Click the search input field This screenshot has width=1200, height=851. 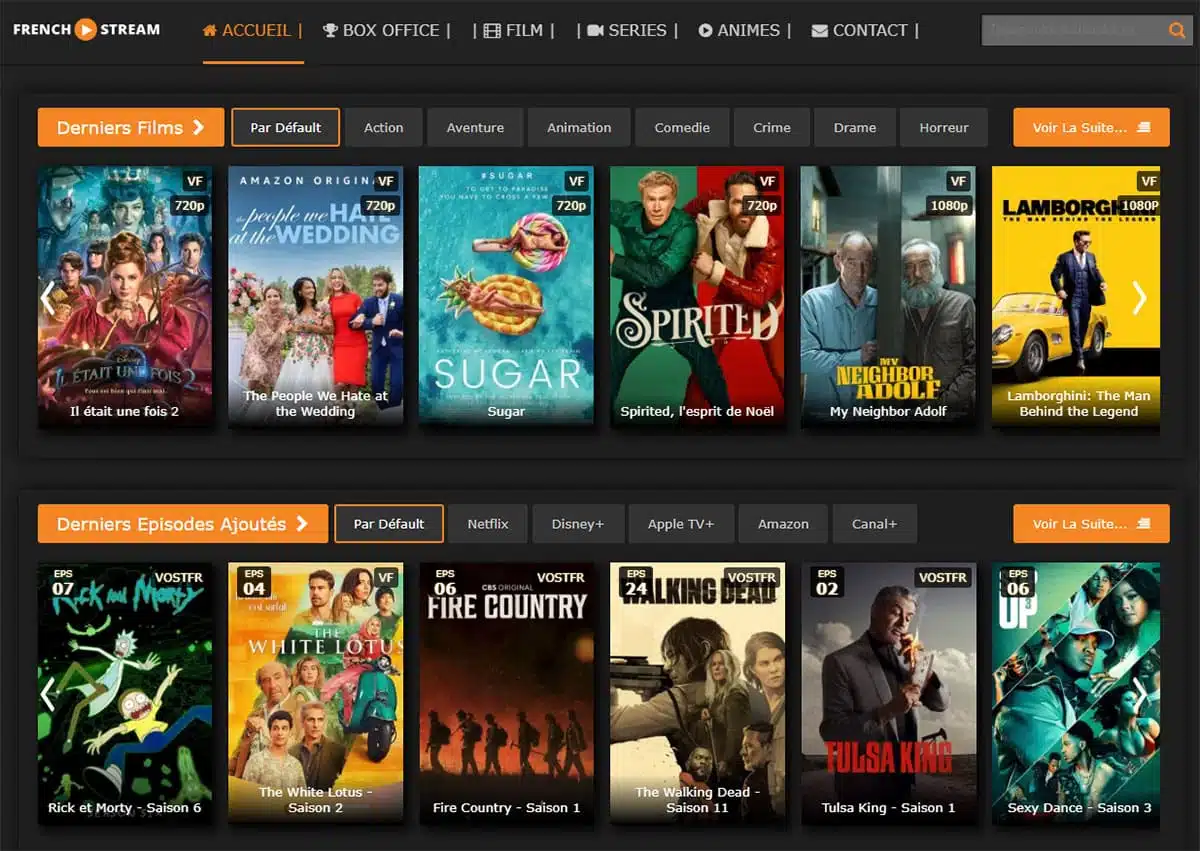click(x=1073, y=31)
